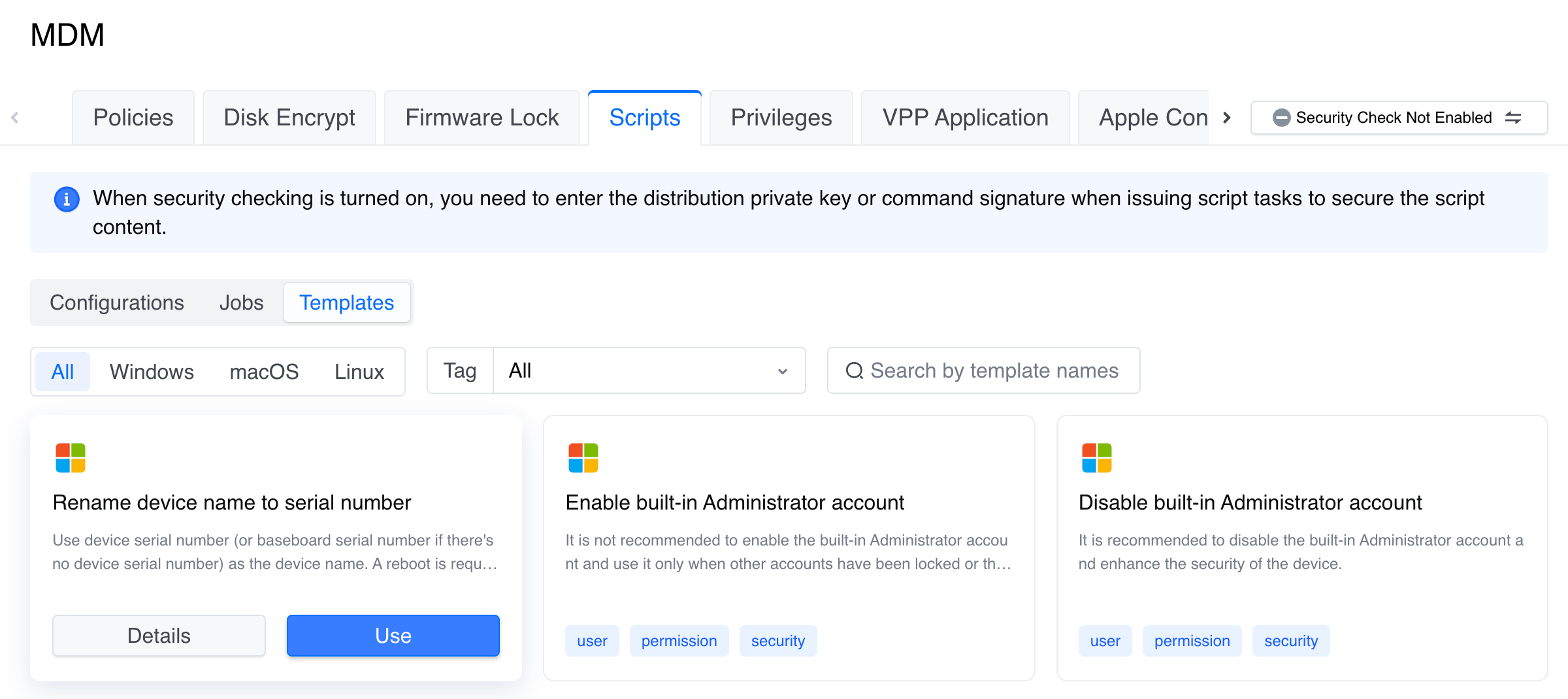Viewport: 1568px width, 699px height.
Task: Filter templates by macOS platform
Action: click(264, 372)
